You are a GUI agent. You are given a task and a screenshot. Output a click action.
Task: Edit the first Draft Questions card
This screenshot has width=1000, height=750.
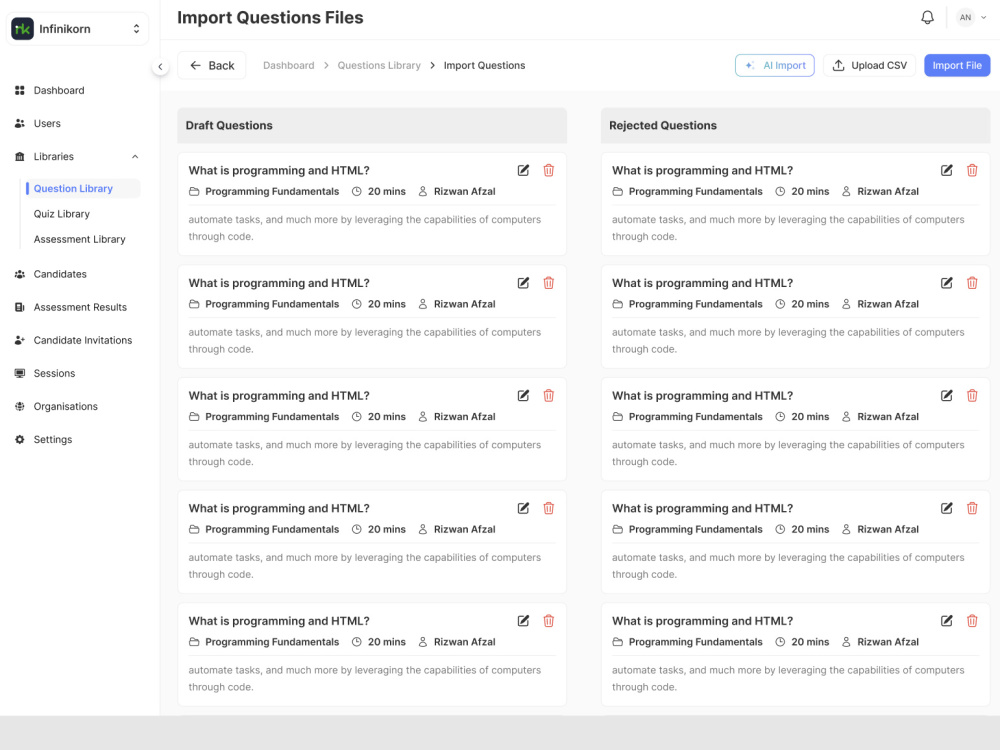click(523, 170)
